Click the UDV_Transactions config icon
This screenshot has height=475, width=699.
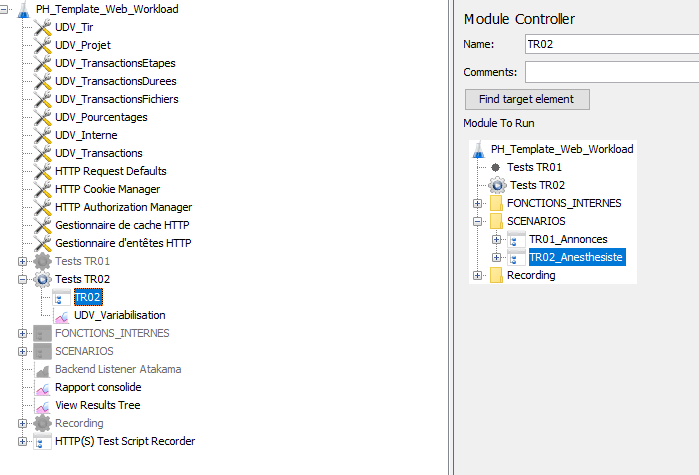point(42,153)
